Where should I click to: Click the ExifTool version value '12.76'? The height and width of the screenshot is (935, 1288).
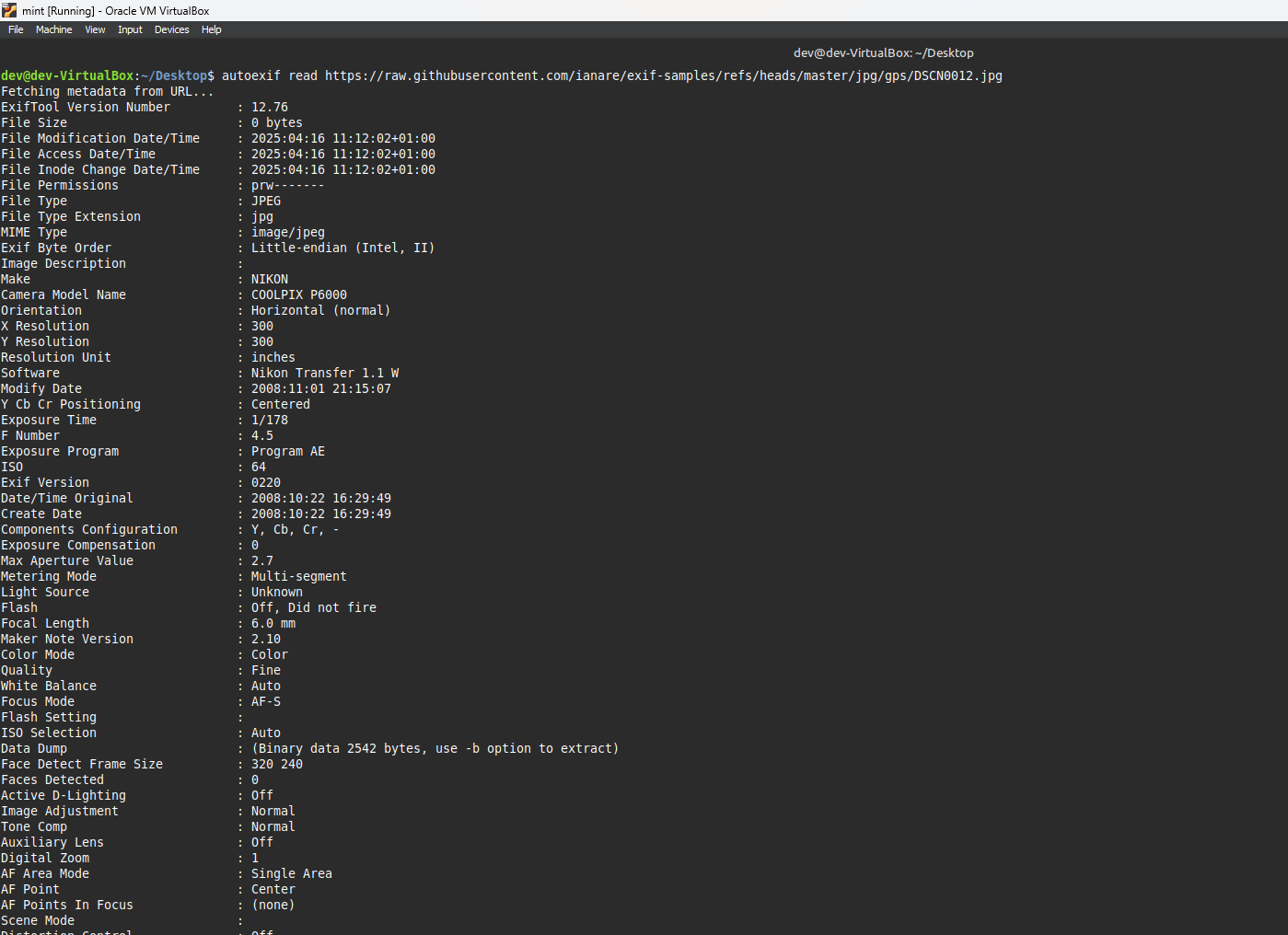tap(270, 107)
